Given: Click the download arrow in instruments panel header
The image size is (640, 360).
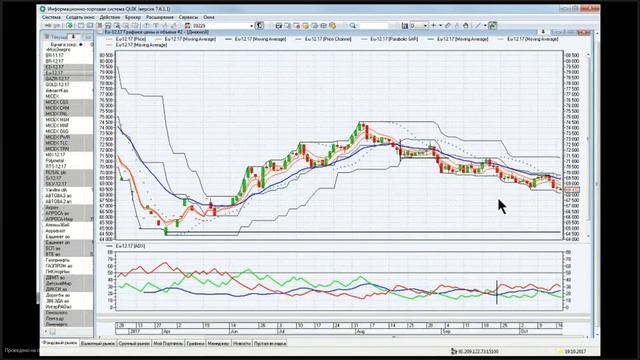Looking at the screenshot, I should [74, 37].
